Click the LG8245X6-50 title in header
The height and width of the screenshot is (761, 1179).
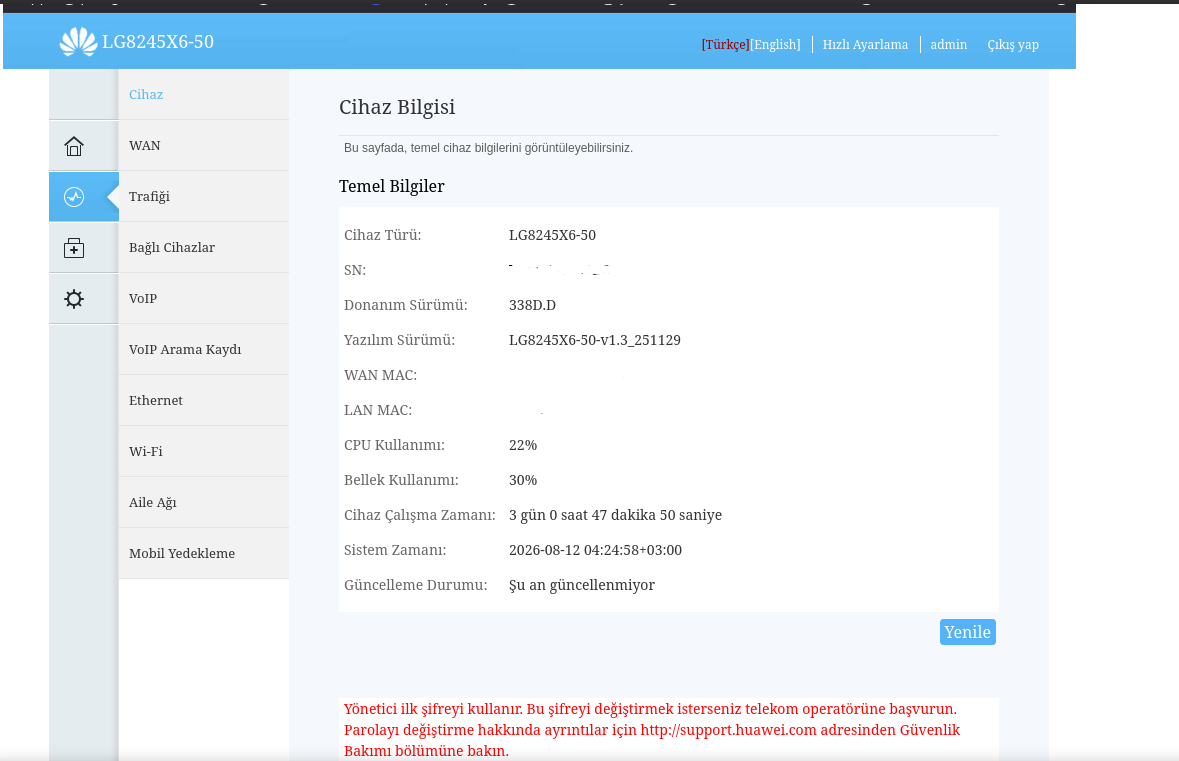(x=158, y=42)
